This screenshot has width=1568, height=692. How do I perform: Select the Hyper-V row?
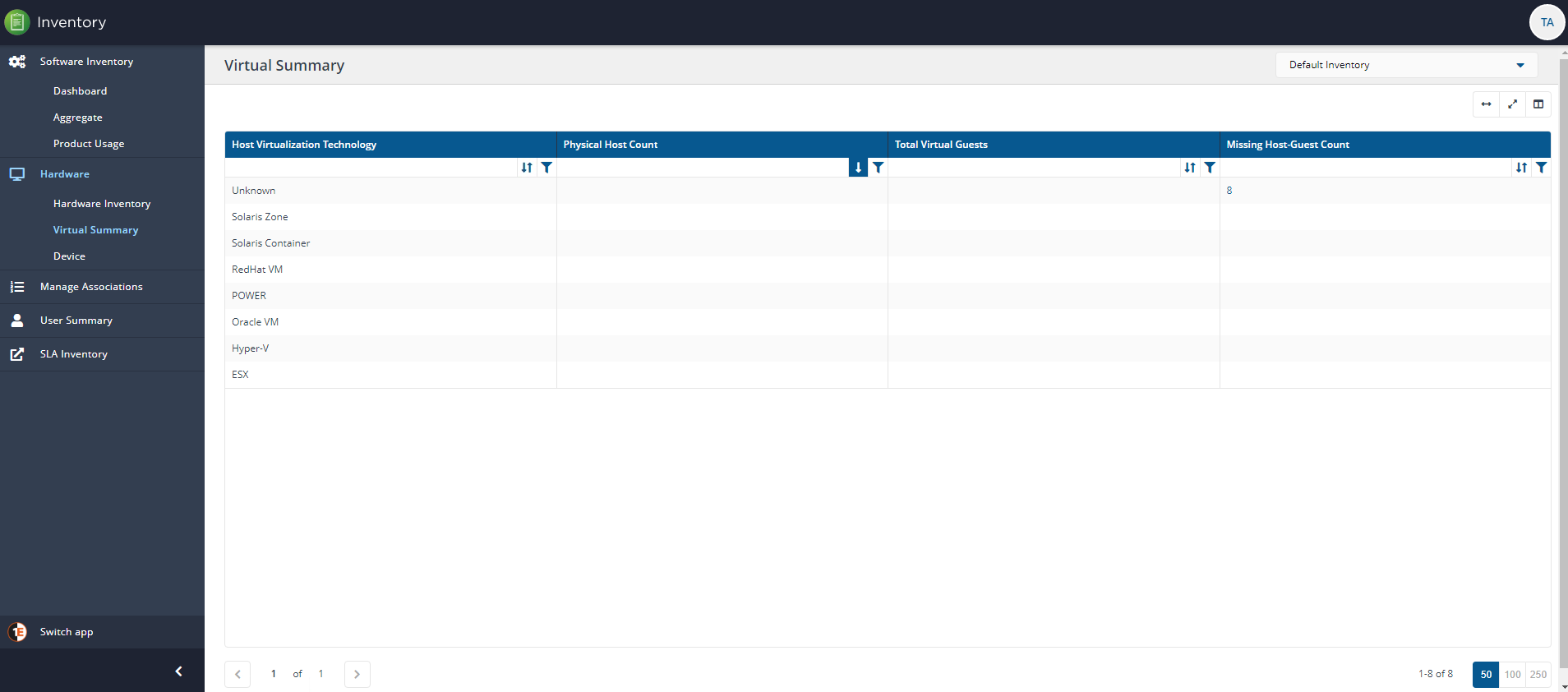(888, 348)
